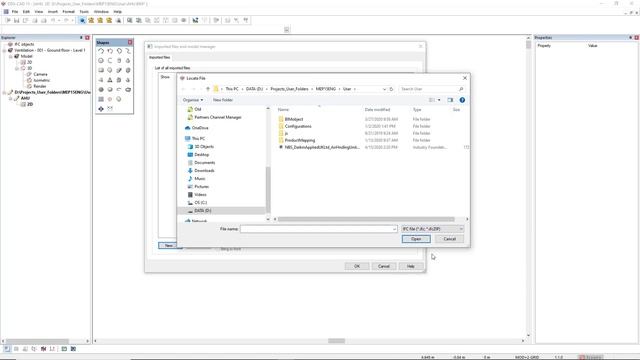Close the Explorer panel

pyautogui.click(x=87, y=38)
